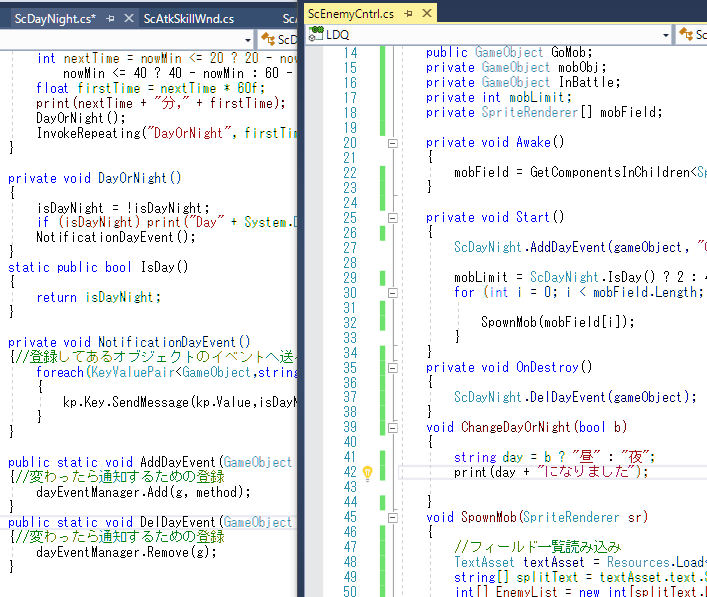
Task: Collapse the for loop at line 30
Action: 393,293
